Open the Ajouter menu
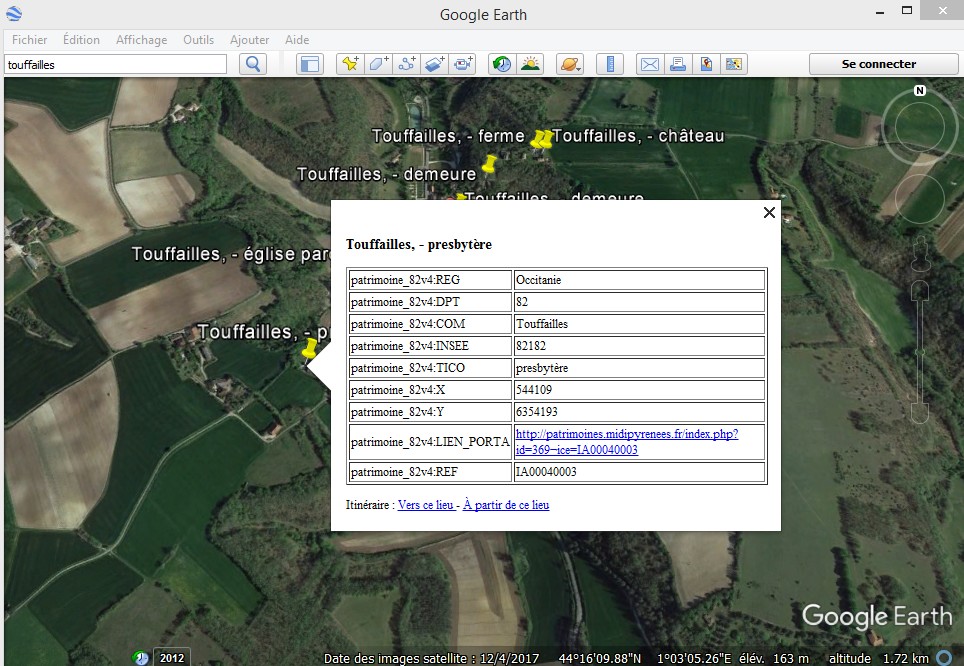Screen dimensions: 964x666 pyautogui.click(x=250, y=40)
